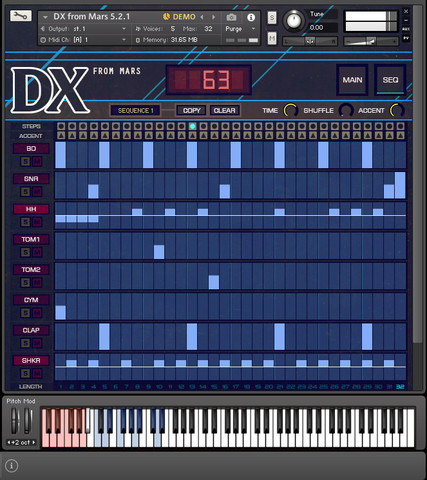Viewport: 427px width, 480px height.
Task: Click the Mod wheel
Action: point(28,421)
